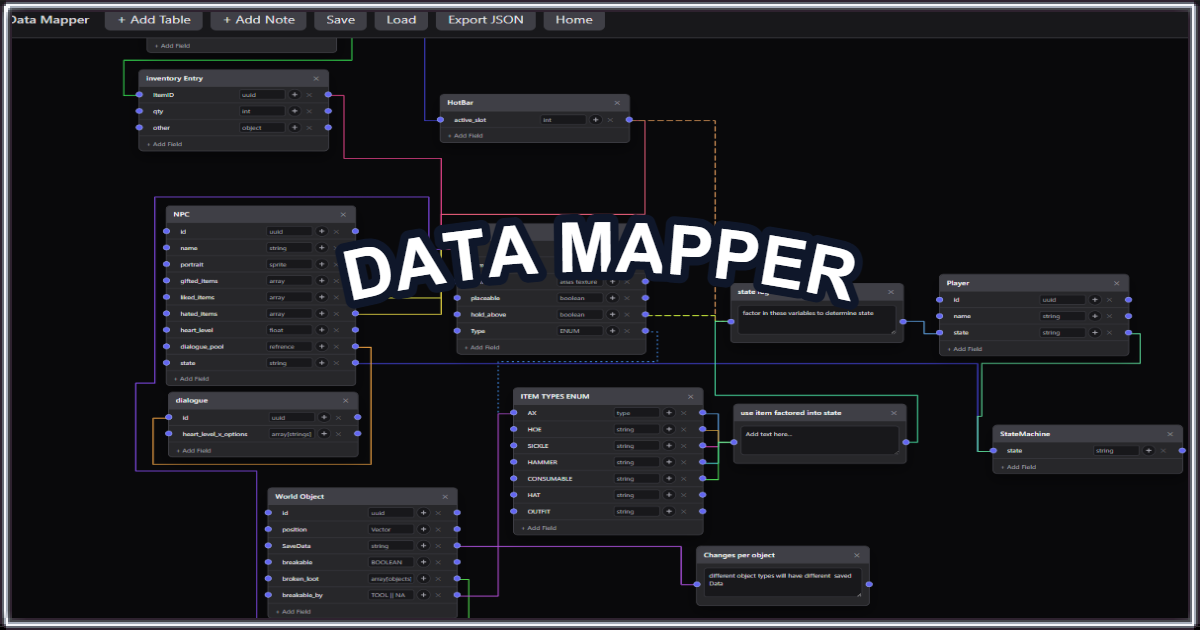
Task: Close the ITEM TYPES ENUM table
Action: tap(690, 396)
